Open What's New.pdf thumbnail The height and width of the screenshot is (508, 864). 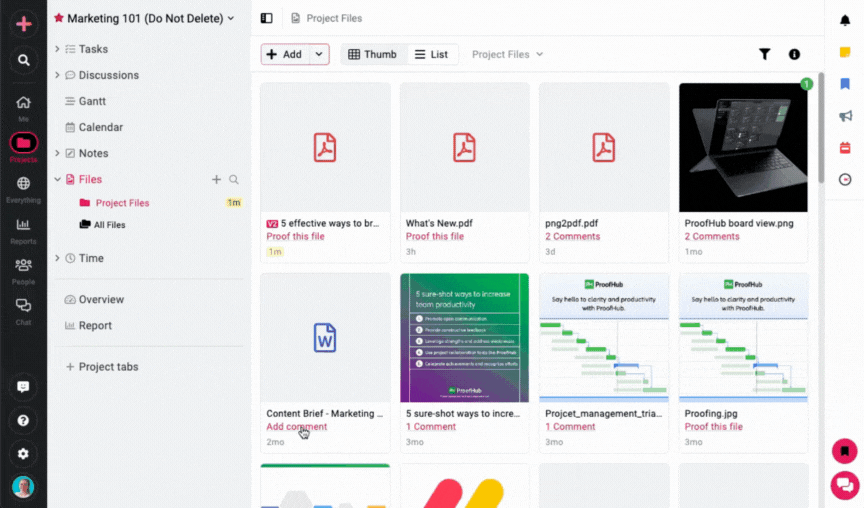point(465,148)
